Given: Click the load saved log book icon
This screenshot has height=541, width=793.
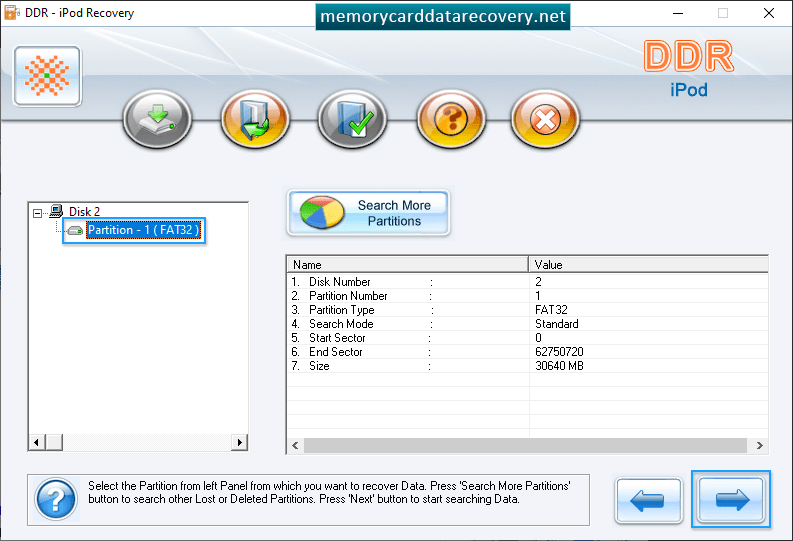Looking at the screenshot, I should coord(255,119).
